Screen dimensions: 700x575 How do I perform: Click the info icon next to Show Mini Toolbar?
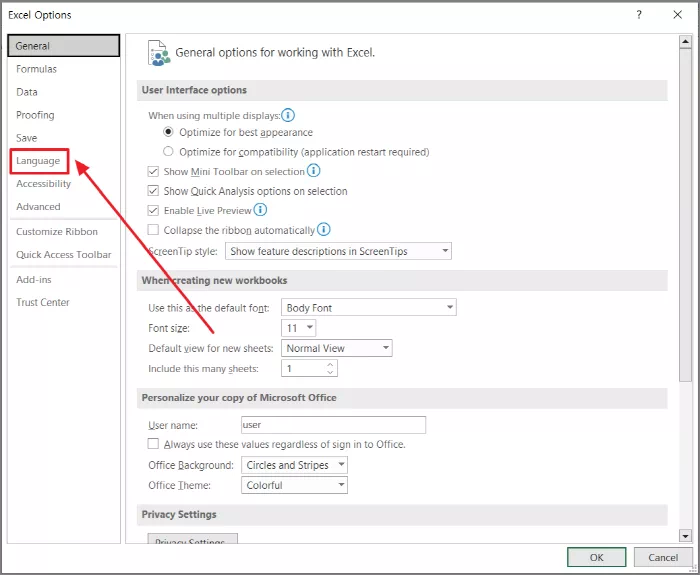pos(313,171)
